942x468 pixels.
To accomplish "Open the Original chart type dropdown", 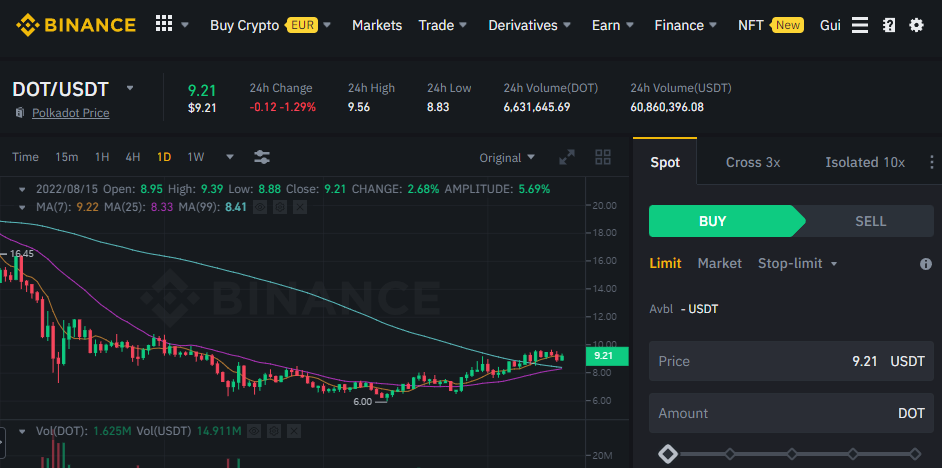I will click(x=507, y=158).
